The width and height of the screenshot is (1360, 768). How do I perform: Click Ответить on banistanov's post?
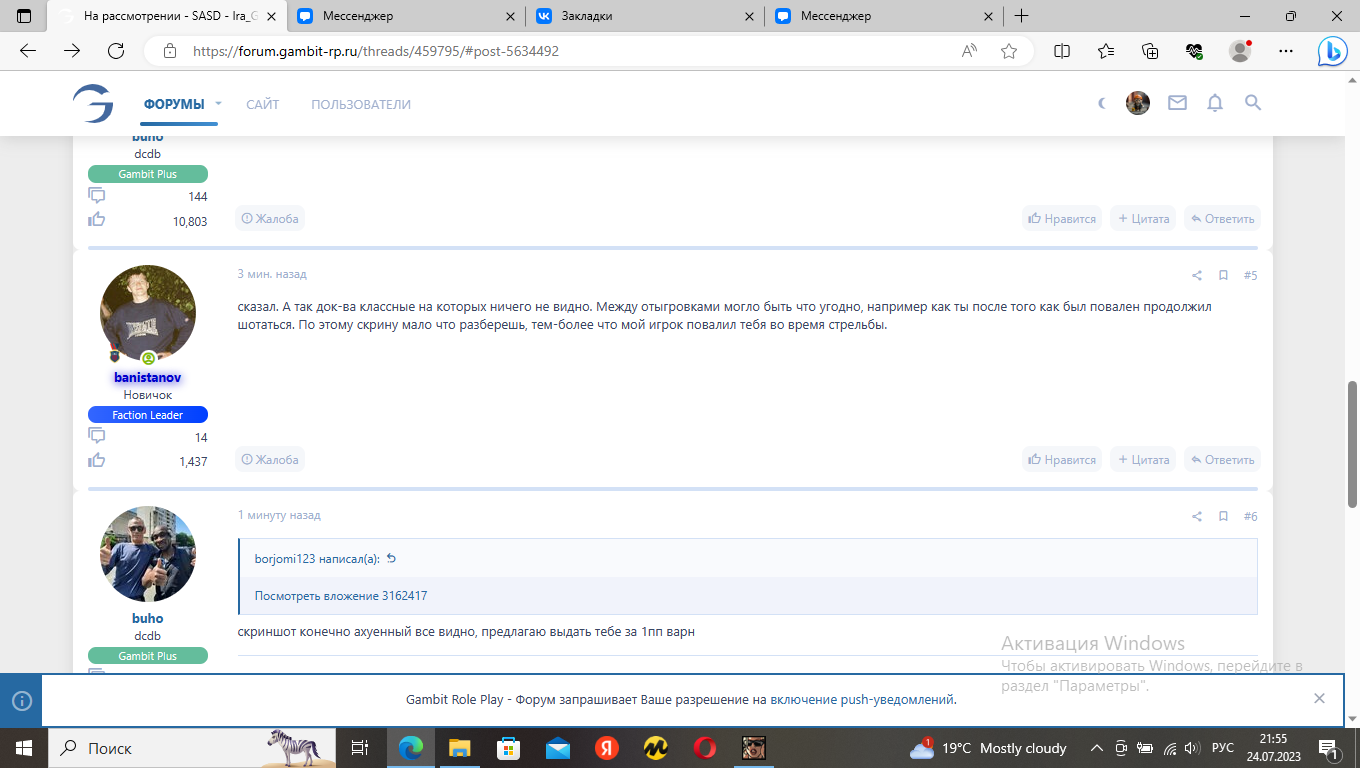coord(1222,460)
